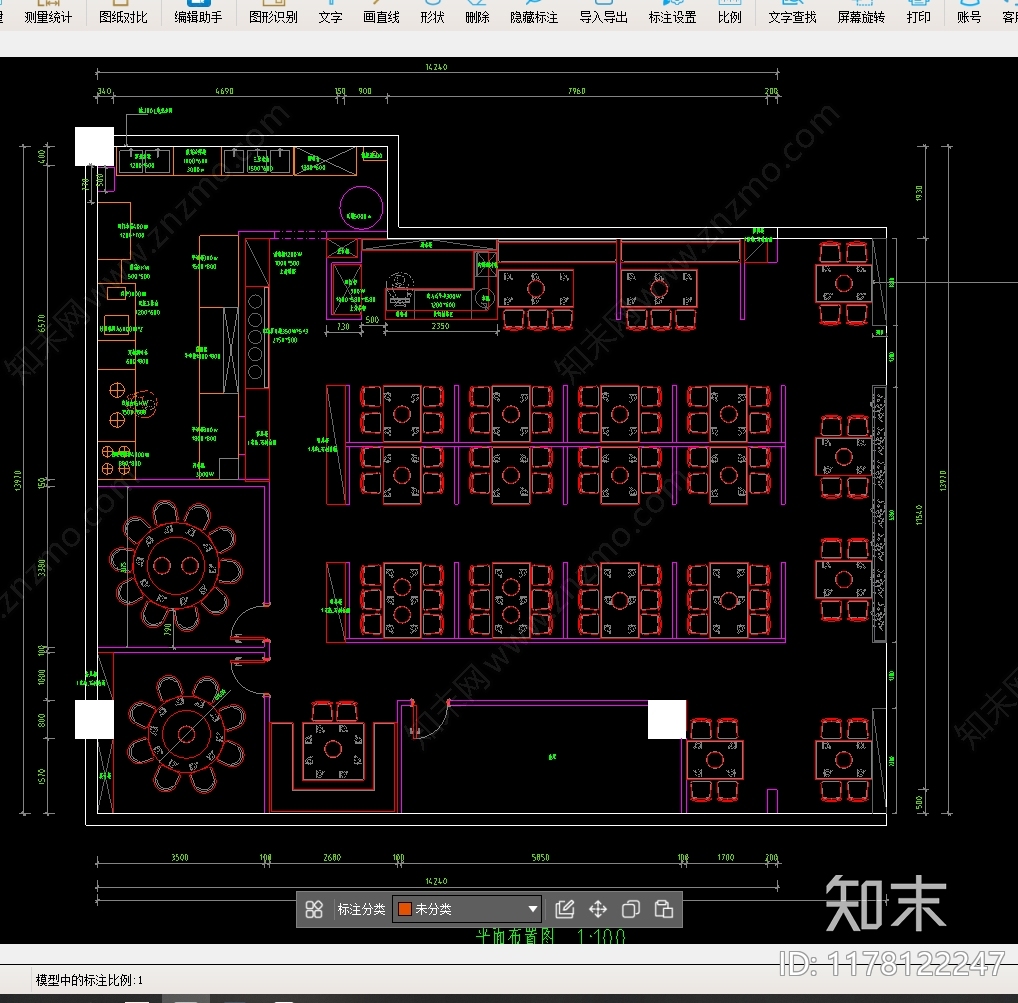This screenshot has height=1003, width=1018.
Task: Select the 5850 dimension text at bottom
Action: click(541, 858)
